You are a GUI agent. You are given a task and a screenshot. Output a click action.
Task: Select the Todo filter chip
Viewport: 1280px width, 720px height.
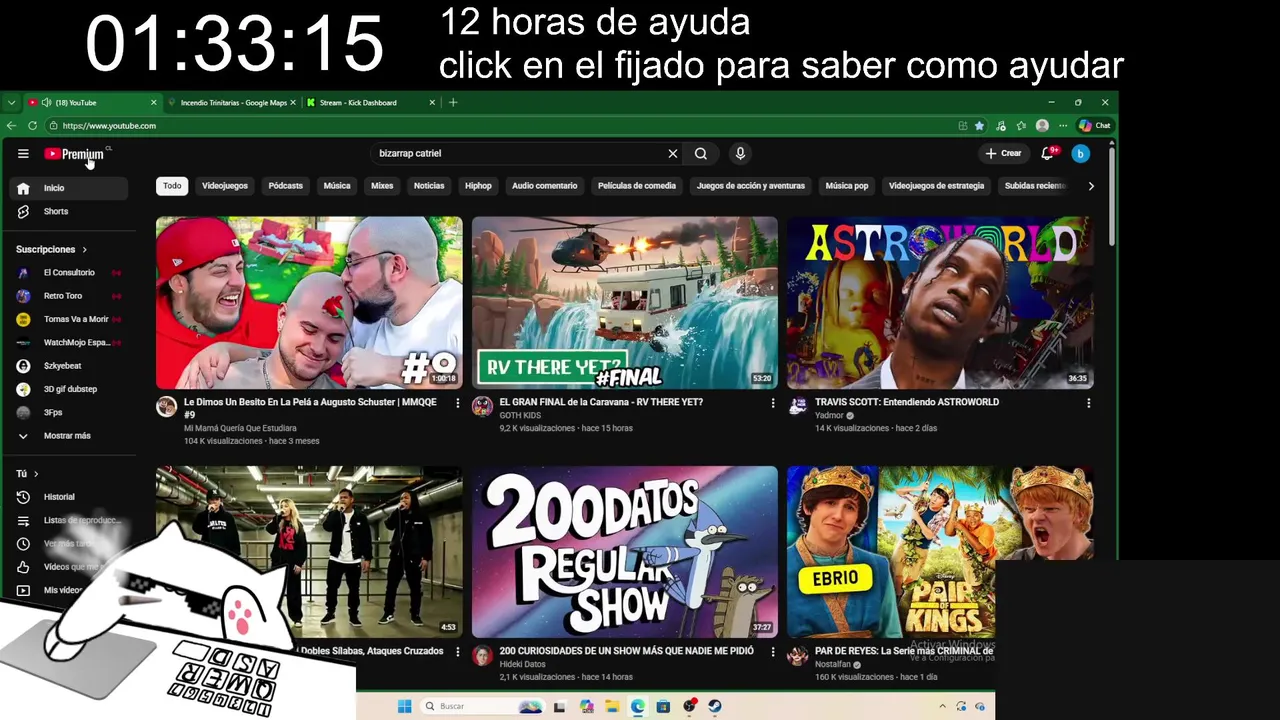(172, 186)
